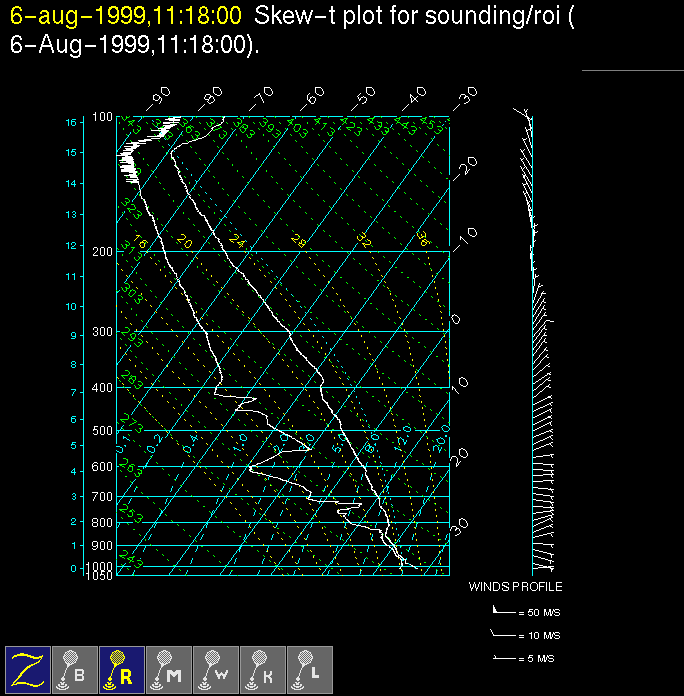The width and height of the screenshot is (684, 696).
Task: Click the -30 temperature label at top right
Action: click(x=465, y=97)
